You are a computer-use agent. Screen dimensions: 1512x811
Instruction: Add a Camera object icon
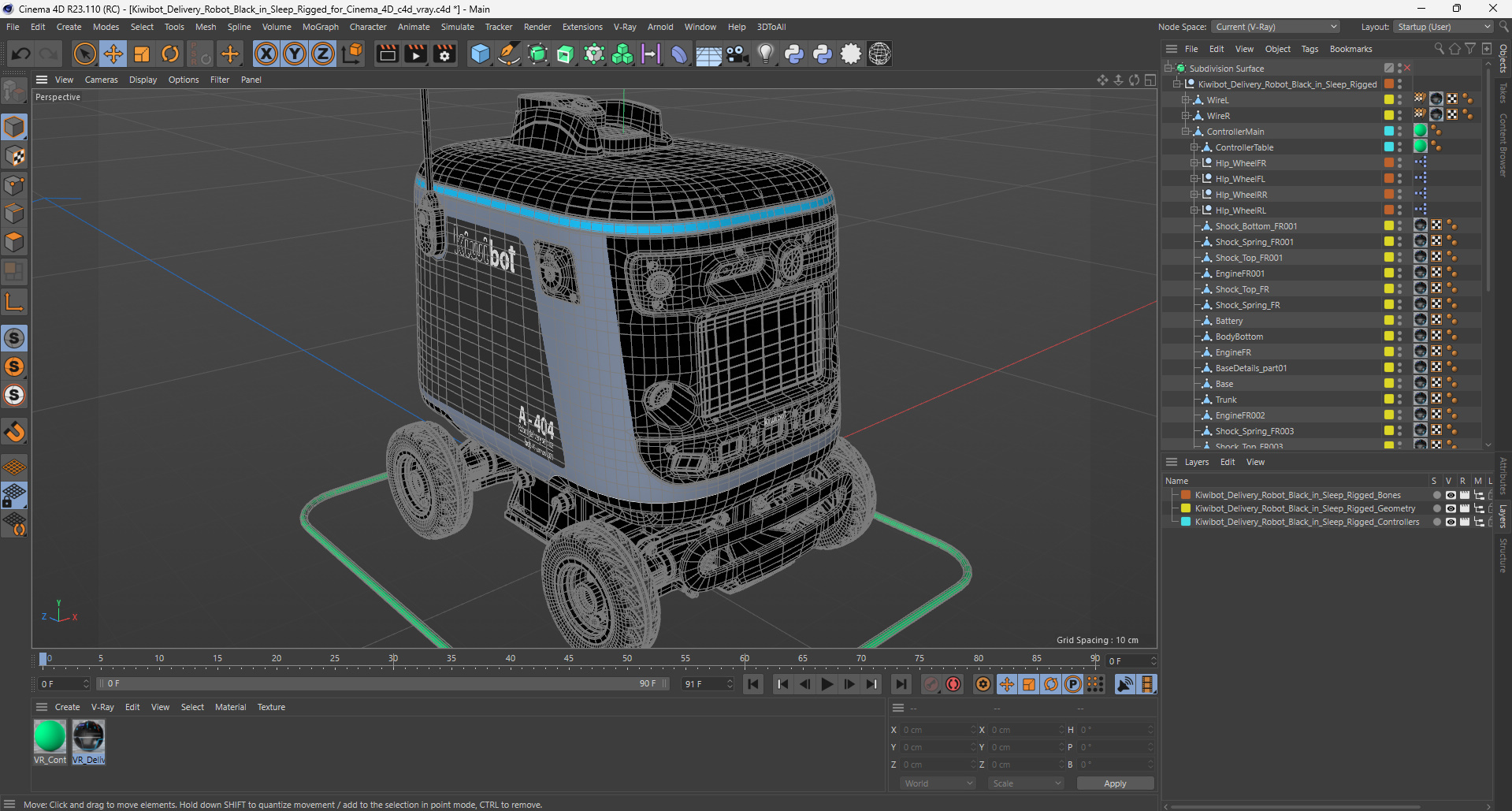(737, 54)
